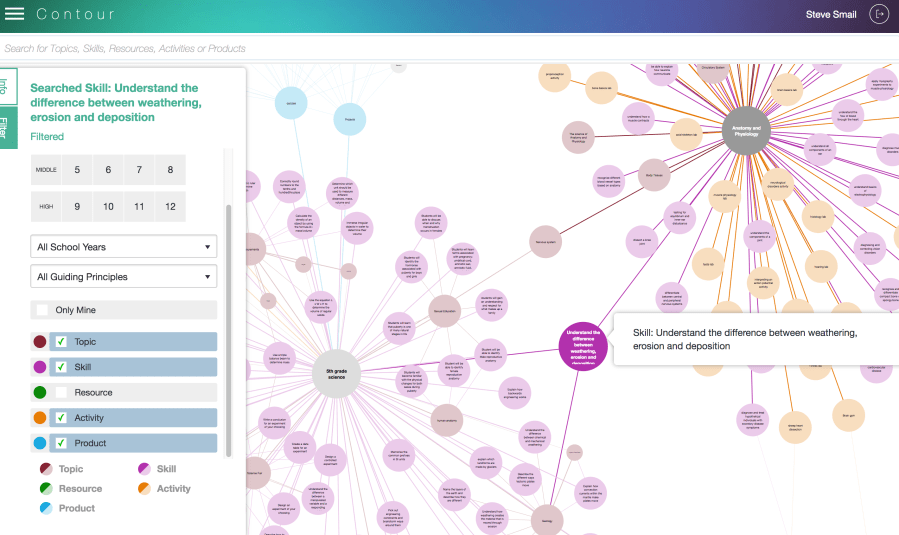Expand the All Guiding Principles dropdown

click(x=124, y=277)
